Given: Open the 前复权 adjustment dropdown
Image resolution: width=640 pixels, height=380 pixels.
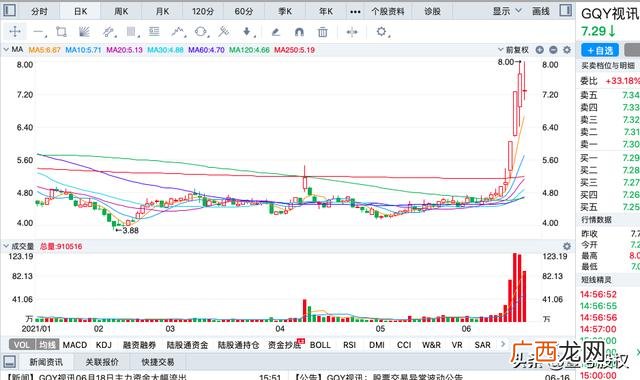Looking at the screenshot, I should click(513, 50).
